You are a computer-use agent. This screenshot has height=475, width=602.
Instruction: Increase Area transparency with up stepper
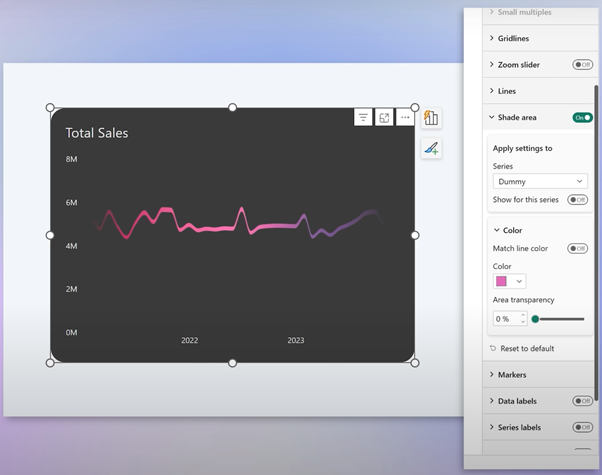click(523, 315)
